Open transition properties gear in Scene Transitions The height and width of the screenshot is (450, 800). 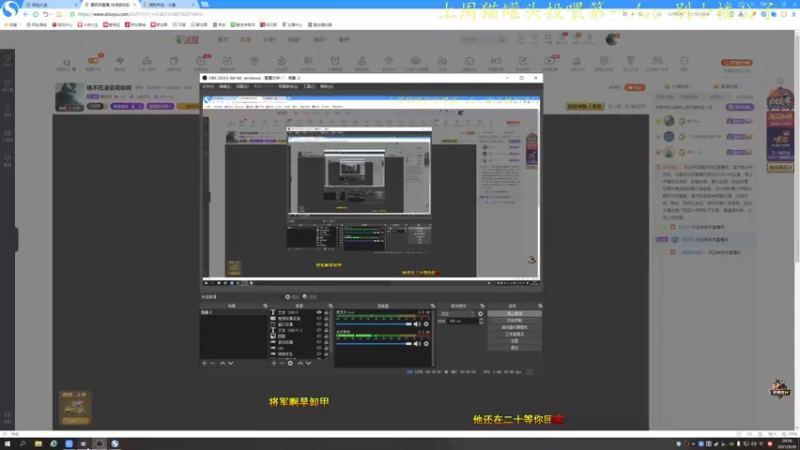point(480,314)
